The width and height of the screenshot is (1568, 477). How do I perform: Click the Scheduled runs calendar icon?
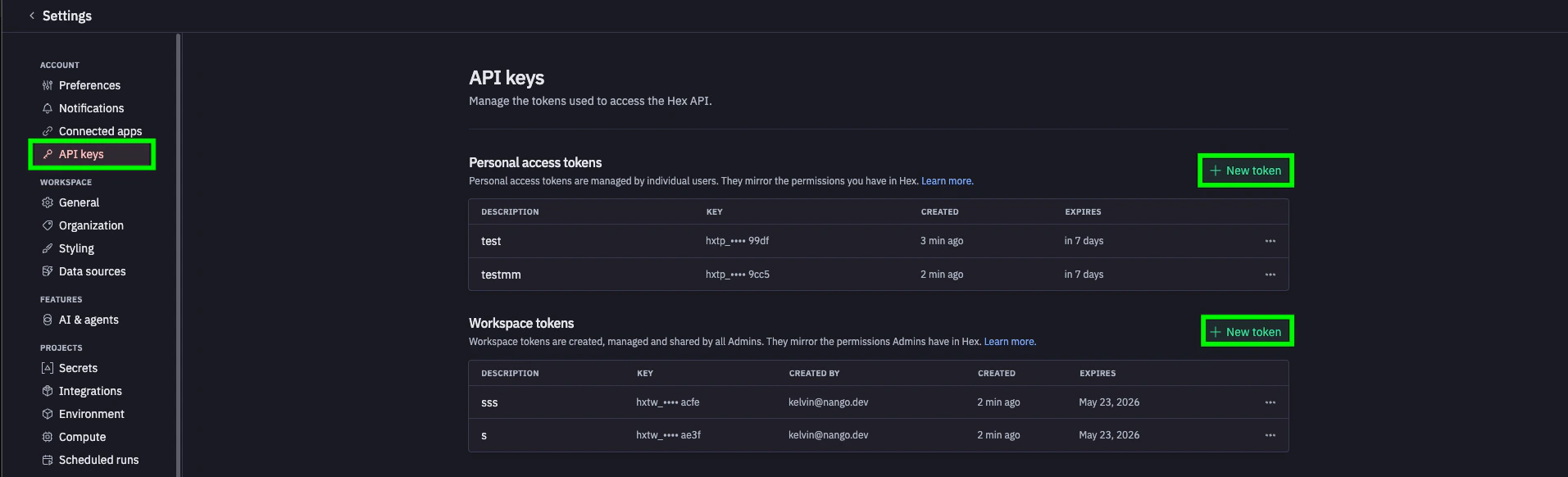[48, 460]
